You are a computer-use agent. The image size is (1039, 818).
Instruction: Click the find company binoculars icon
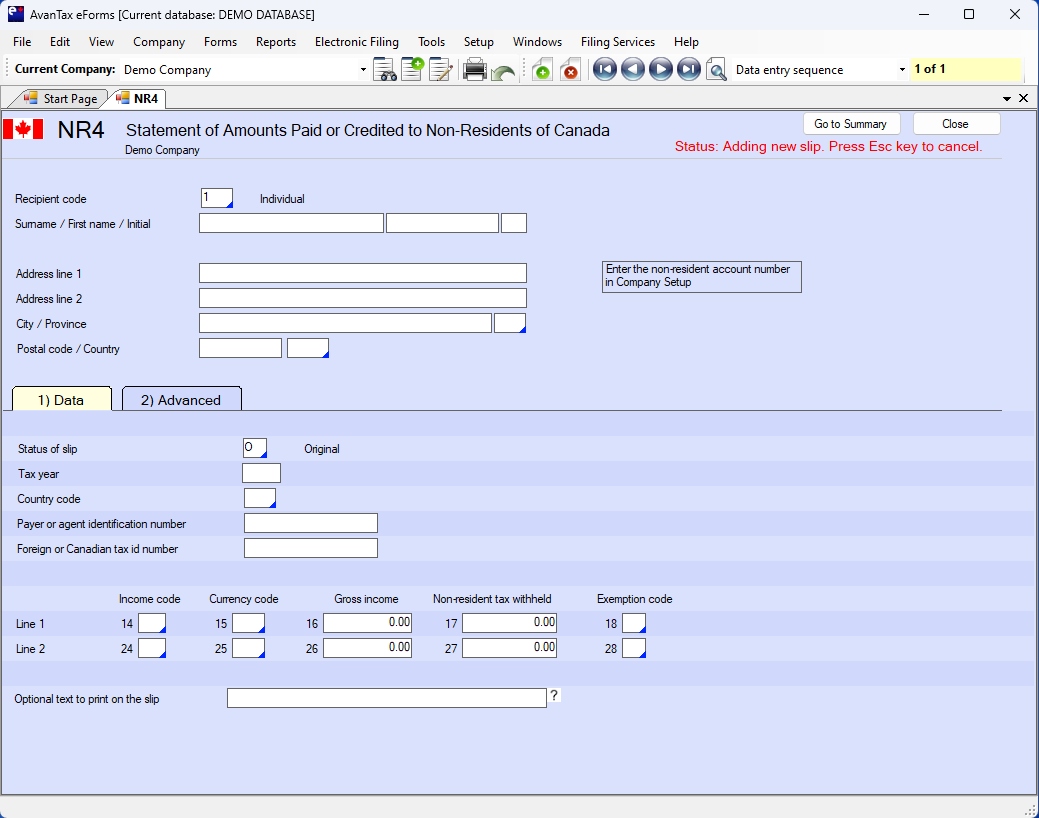click(x=385, y=70)
